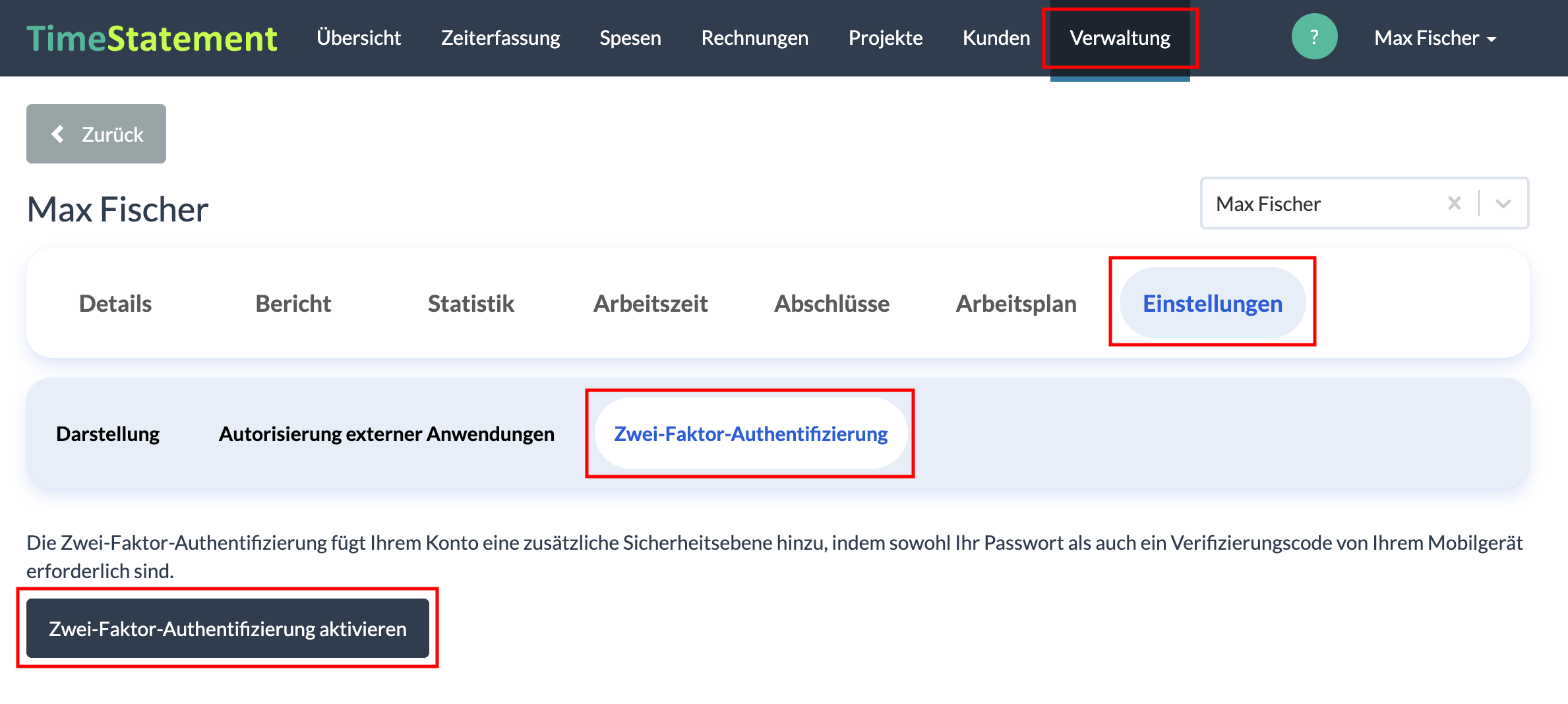Select Autorisierung externer Anwendungen sub-tab
This screenshot has height=704, width=1568.
[386, 434]
